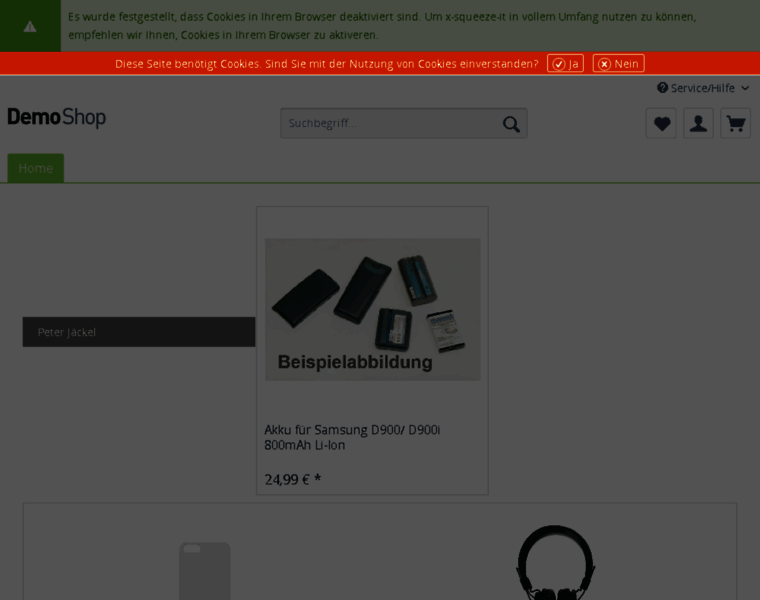
Task: Click the search magnifier icon
Action: click(x=511, y=124)
